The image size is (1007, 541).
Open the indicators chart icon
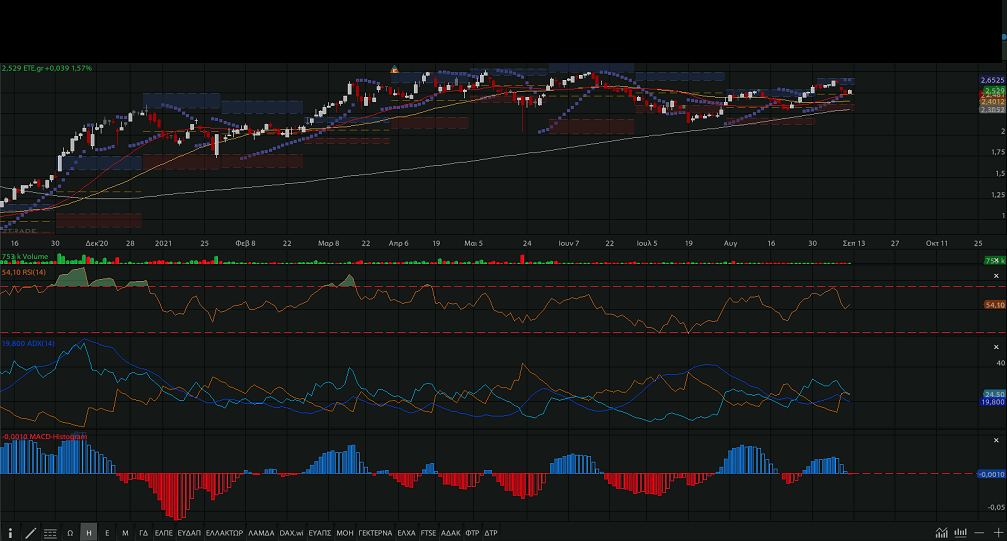[941, 533]
